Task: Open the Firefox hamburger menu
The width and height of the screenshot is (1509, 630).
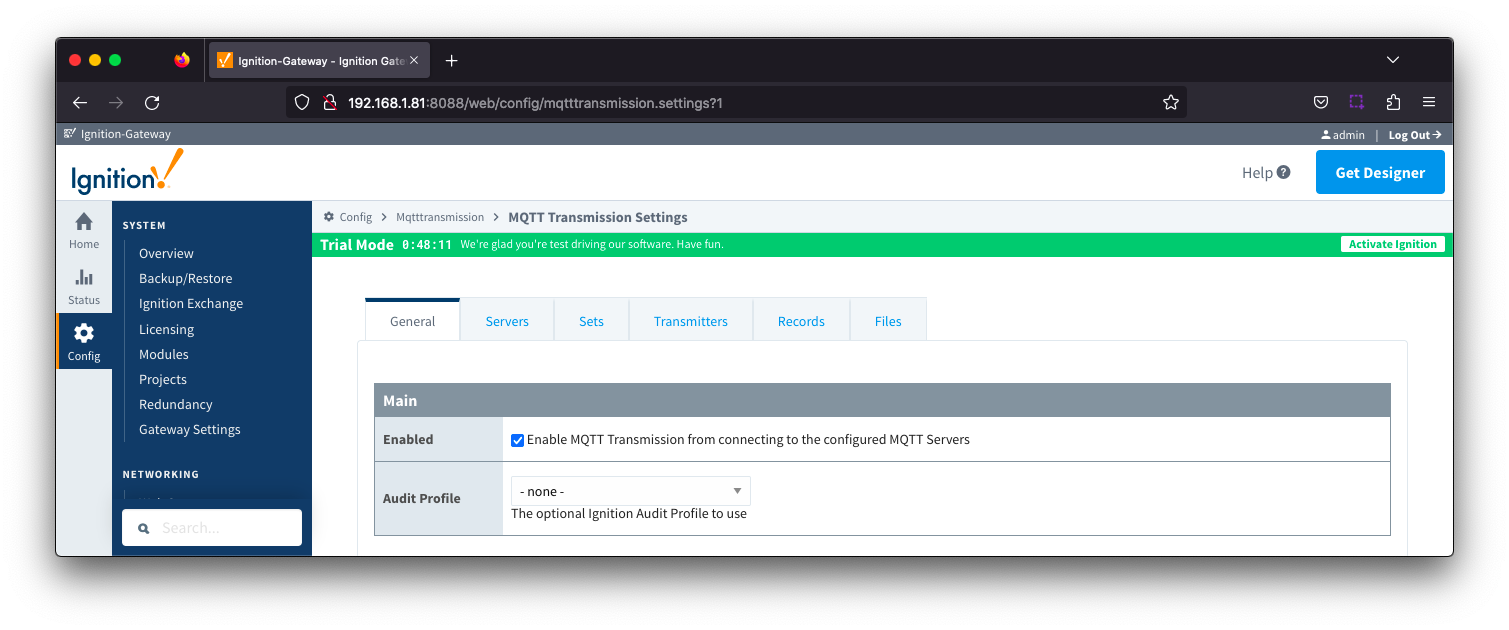Action: coord(1429,102)
